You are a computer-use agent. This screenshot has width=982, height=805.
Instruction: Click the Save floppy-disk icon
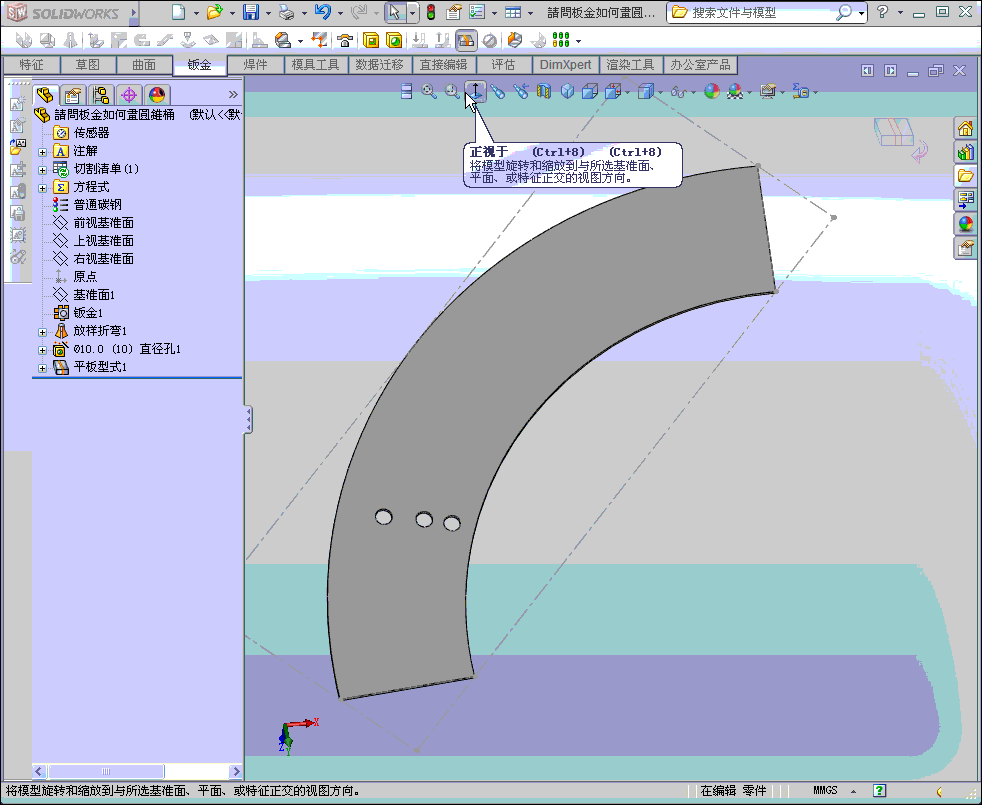point(251,12)
